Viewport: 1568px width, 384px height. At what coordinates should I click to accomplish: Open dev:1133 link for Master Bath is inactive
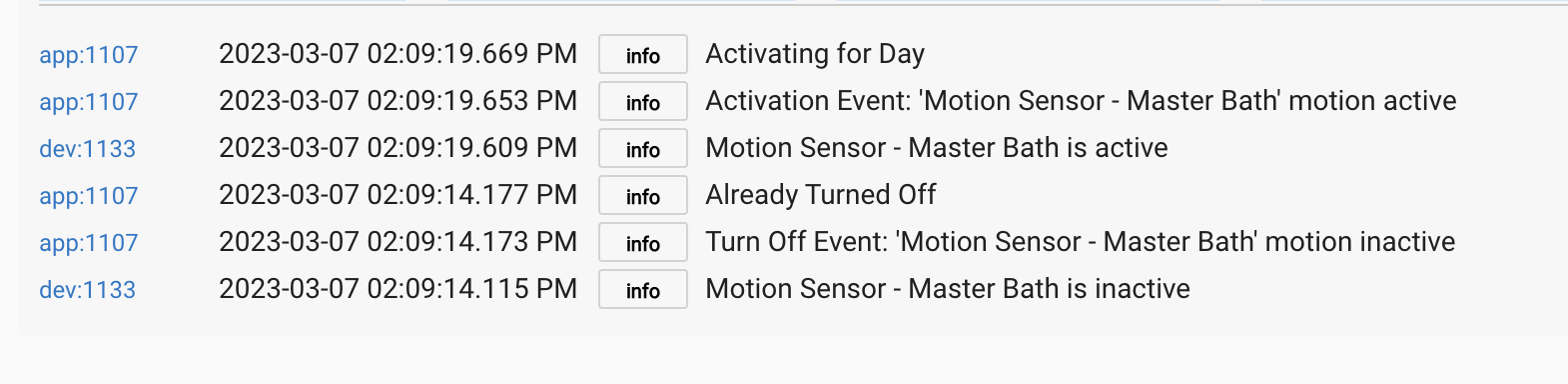87,290
